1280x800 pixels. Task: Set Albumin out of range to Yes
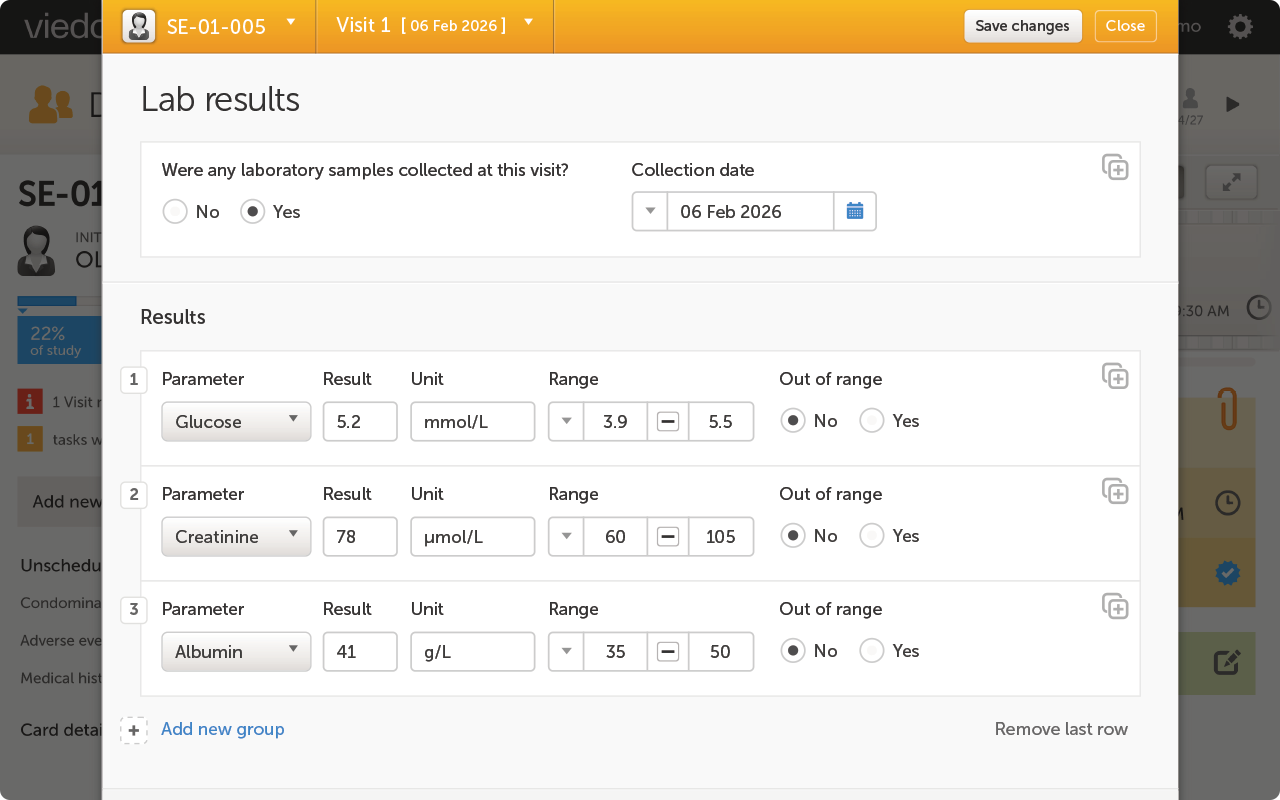coord(872,651)
